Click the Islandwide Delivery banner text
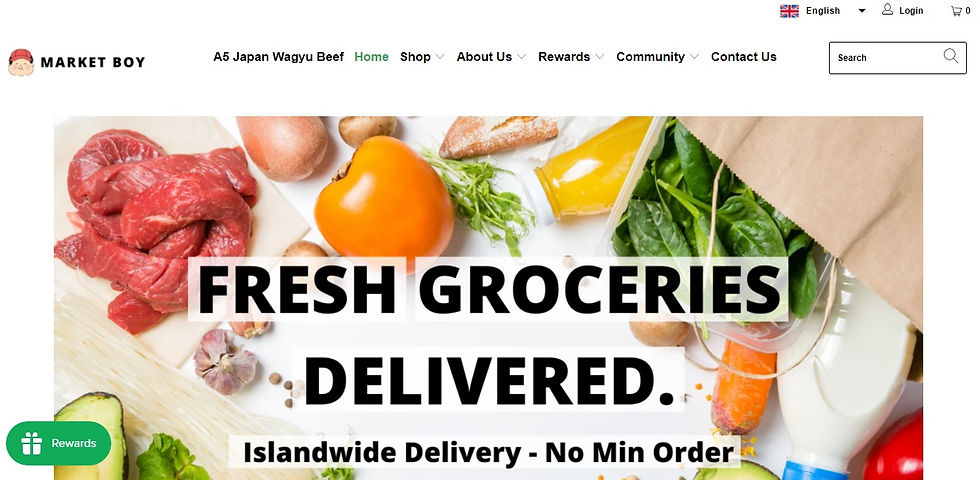The width and height of the screenshot is (980, 480). tap(488, 452)
